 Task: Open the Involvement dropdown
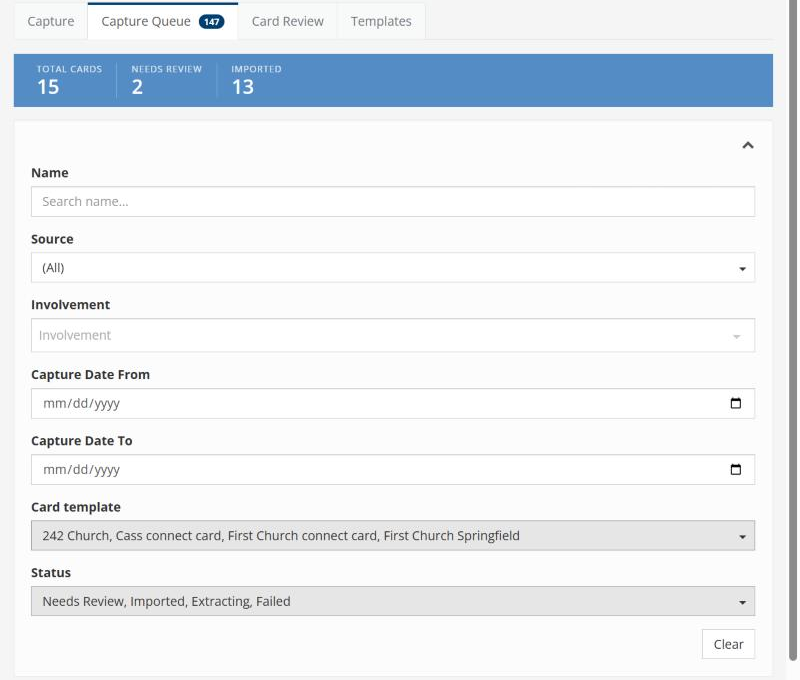(393, 335)
